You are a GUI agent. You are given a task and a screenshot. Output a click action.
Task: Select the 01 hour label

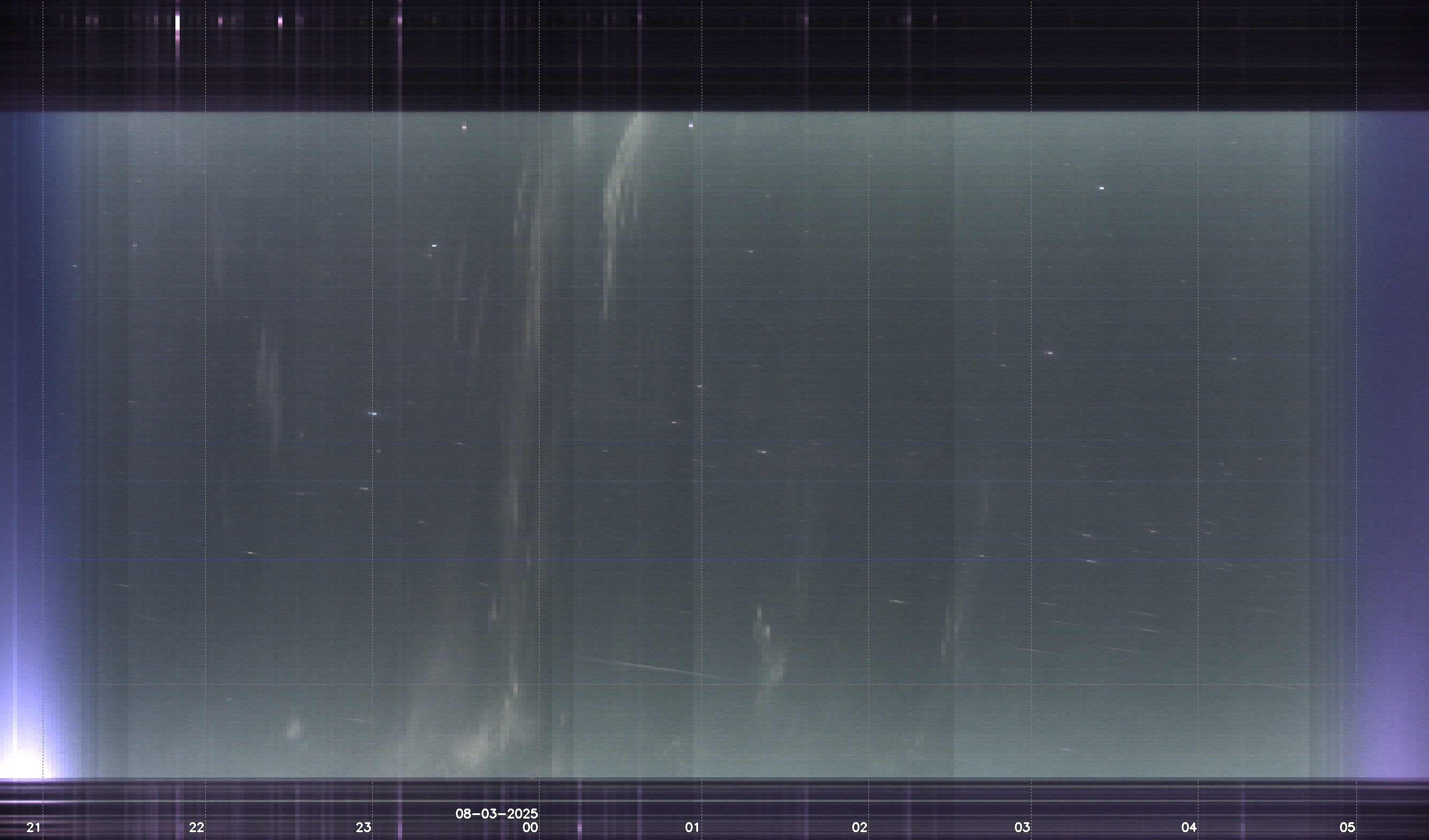click(692, 828)
